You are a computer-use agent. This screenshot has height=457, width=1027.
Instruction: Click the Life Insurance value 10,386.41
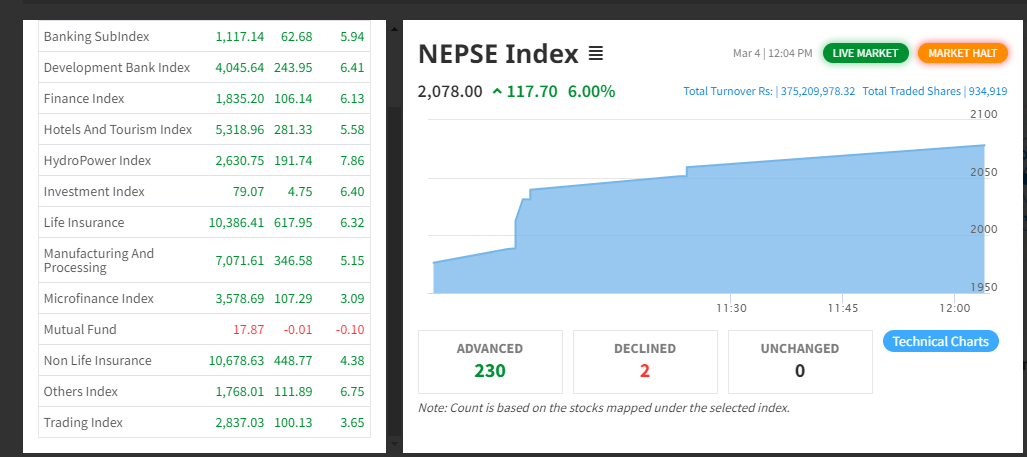tap(236, 223)
